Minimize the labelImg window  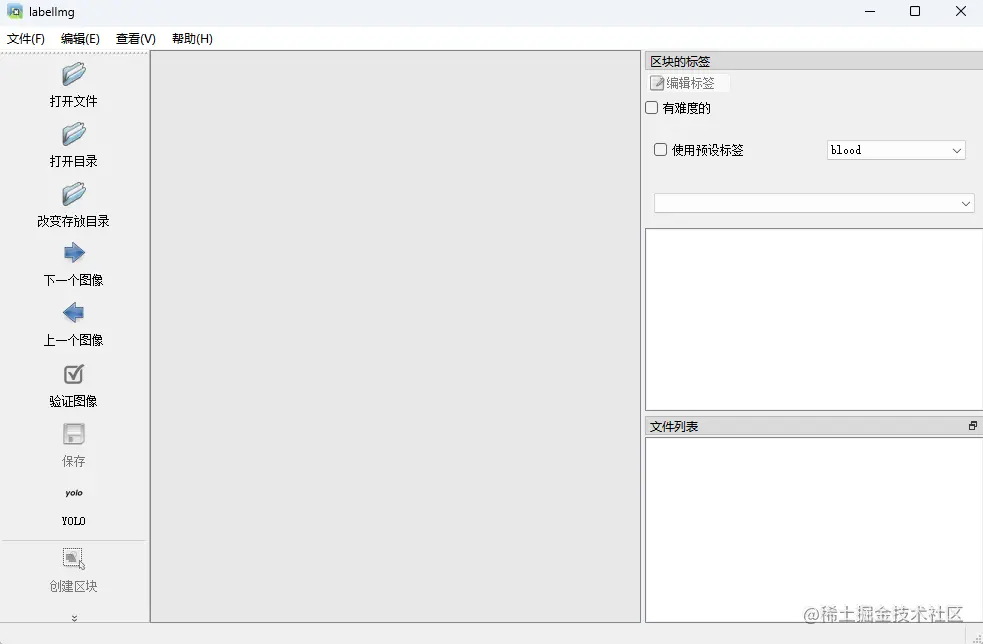pos(870,11)
